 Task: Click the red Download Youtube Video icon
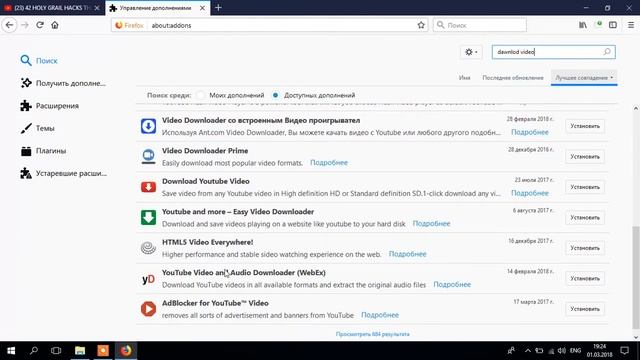(x=148, y=187)
